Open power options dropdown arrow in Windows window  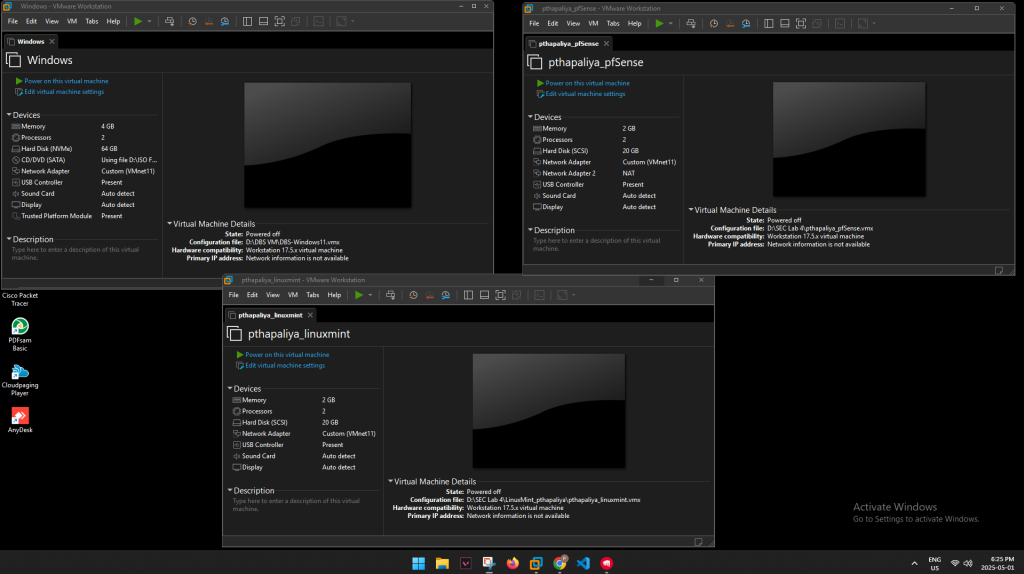tap(150, 21)
